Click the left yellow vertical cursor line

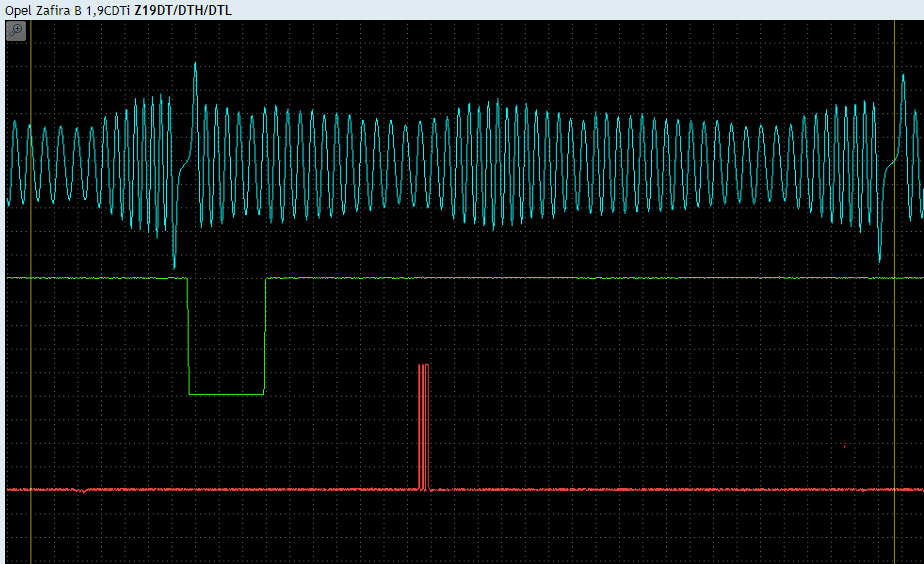[x=31, y=292]
